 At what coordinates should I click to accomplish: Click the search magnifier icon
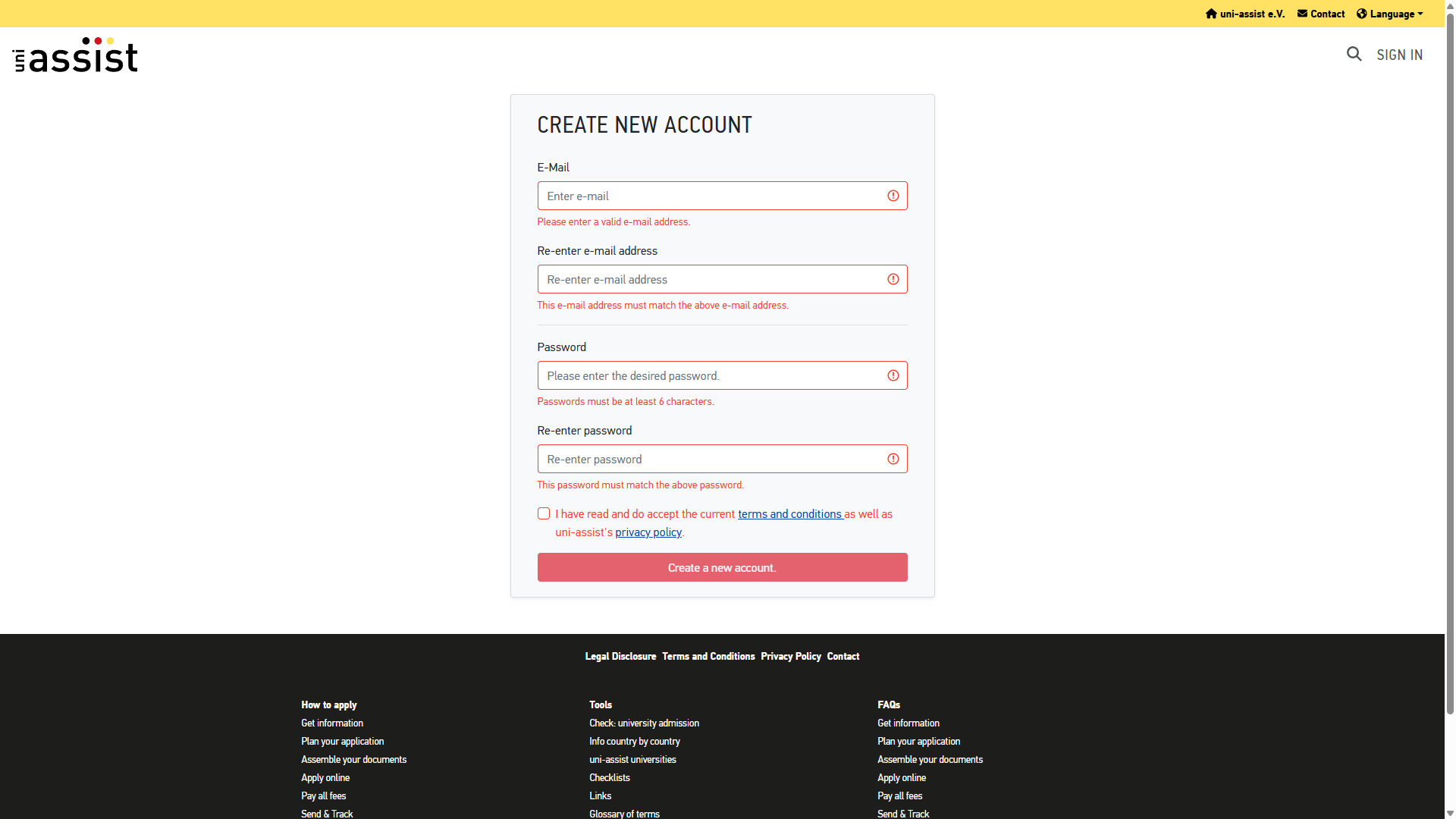pos(1354,54)
